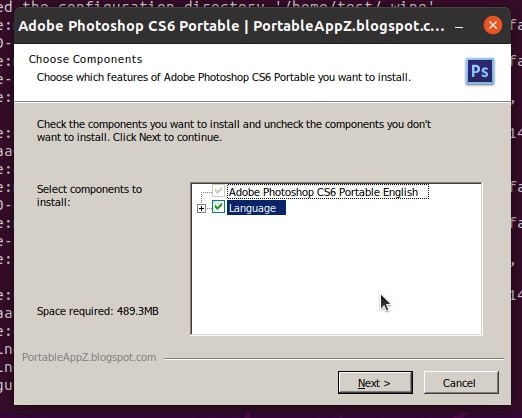
Task: Click the 'Select components to install' label
Action: (89, 196)
